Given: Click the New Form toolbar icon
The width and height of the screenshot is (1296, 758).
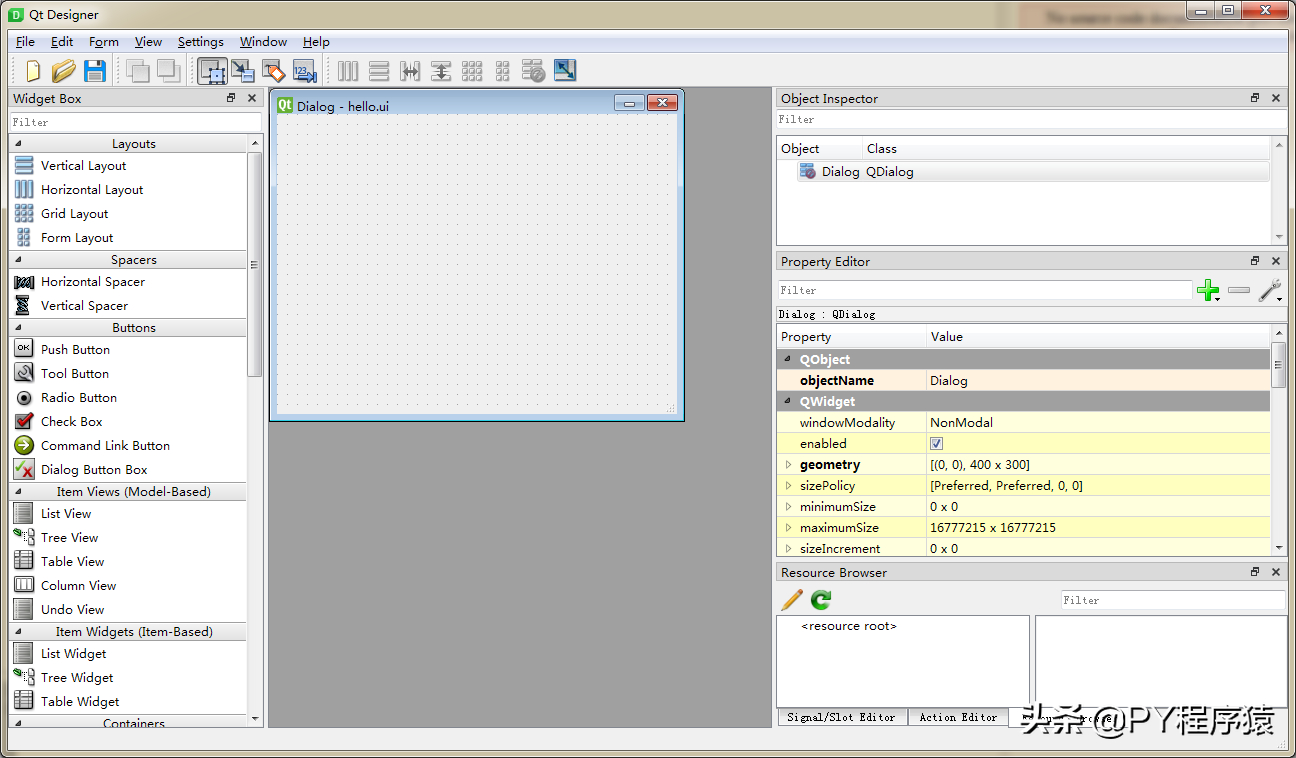Looking at the screenshot, I should 33,70.
